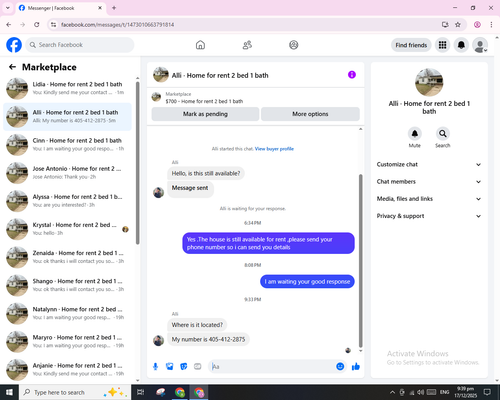Screen dimensions: 500x400
Task: Click Mark as pending button
Action: [x=205, y=114]
